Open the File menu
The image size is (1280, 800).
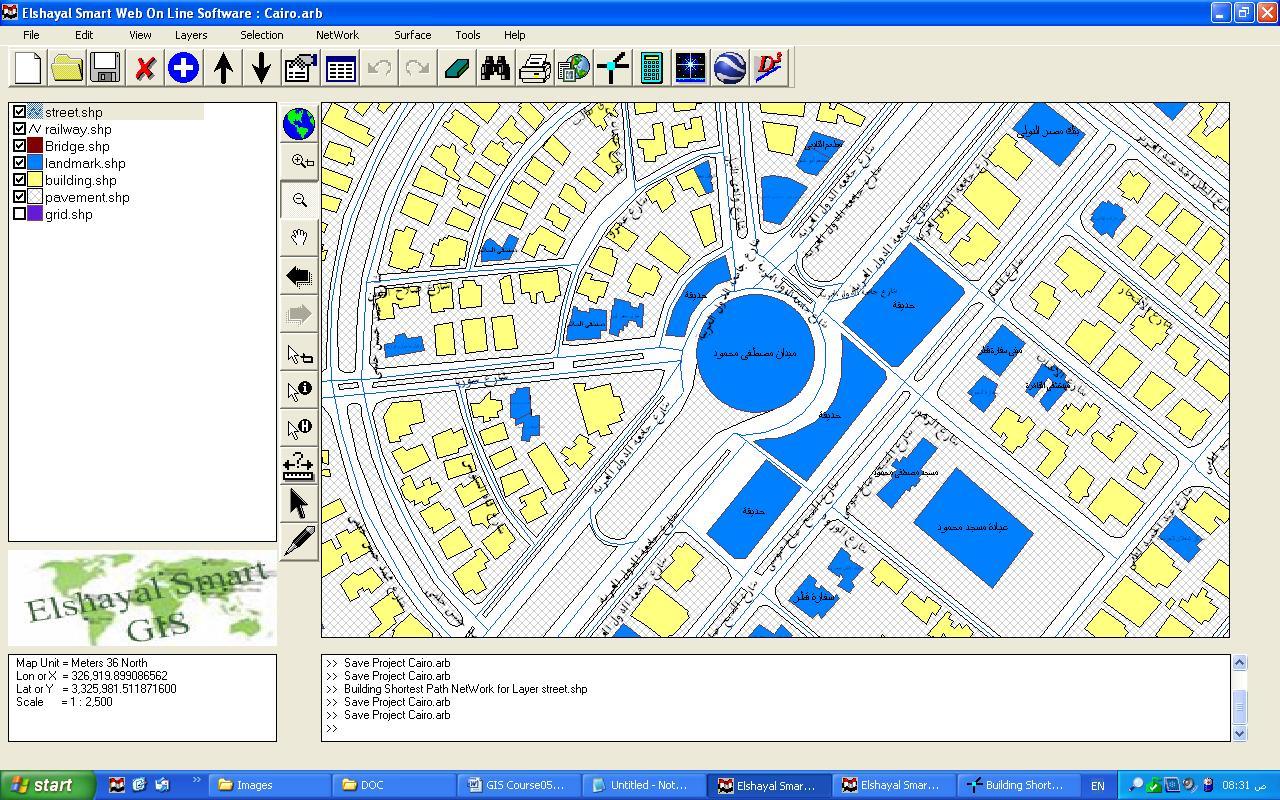pos(31,35)
